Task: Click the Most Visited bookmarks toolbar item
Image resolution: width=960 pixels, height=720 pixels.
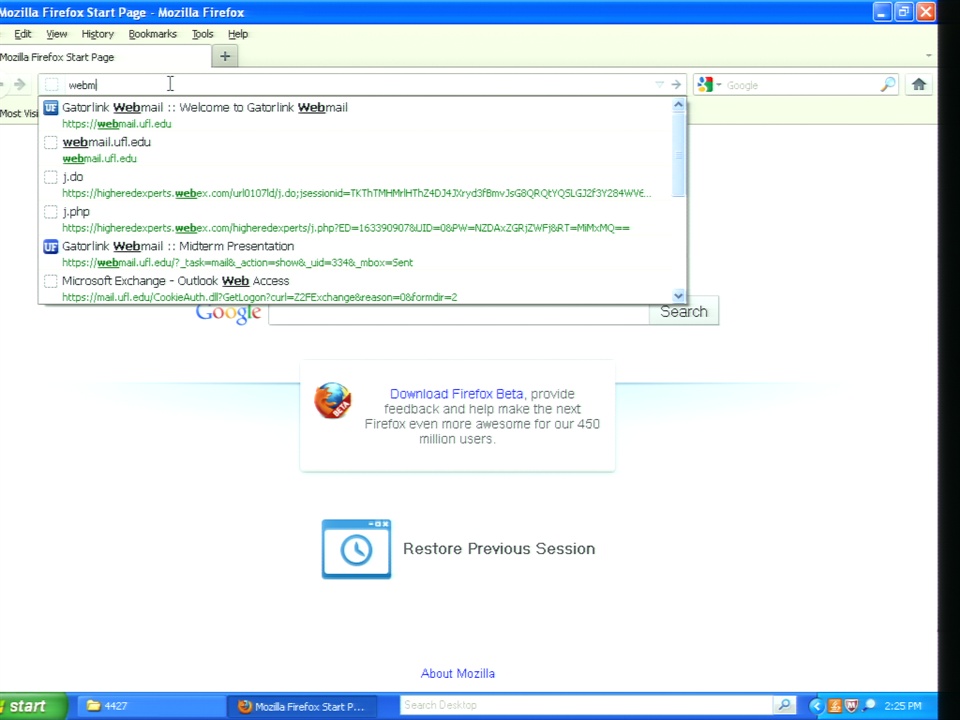Action: pyautogui.click(x=19, y=113)
